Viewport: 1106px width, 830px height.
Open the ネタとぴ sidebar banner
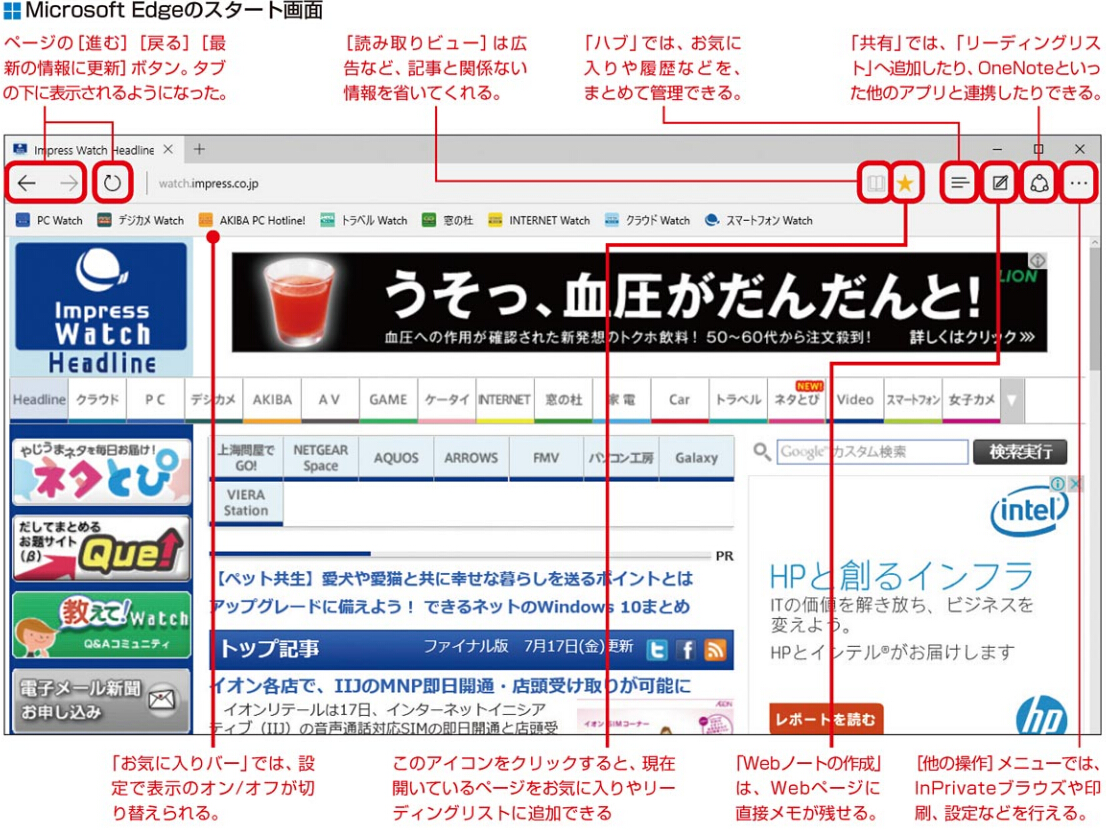[102, 472]
